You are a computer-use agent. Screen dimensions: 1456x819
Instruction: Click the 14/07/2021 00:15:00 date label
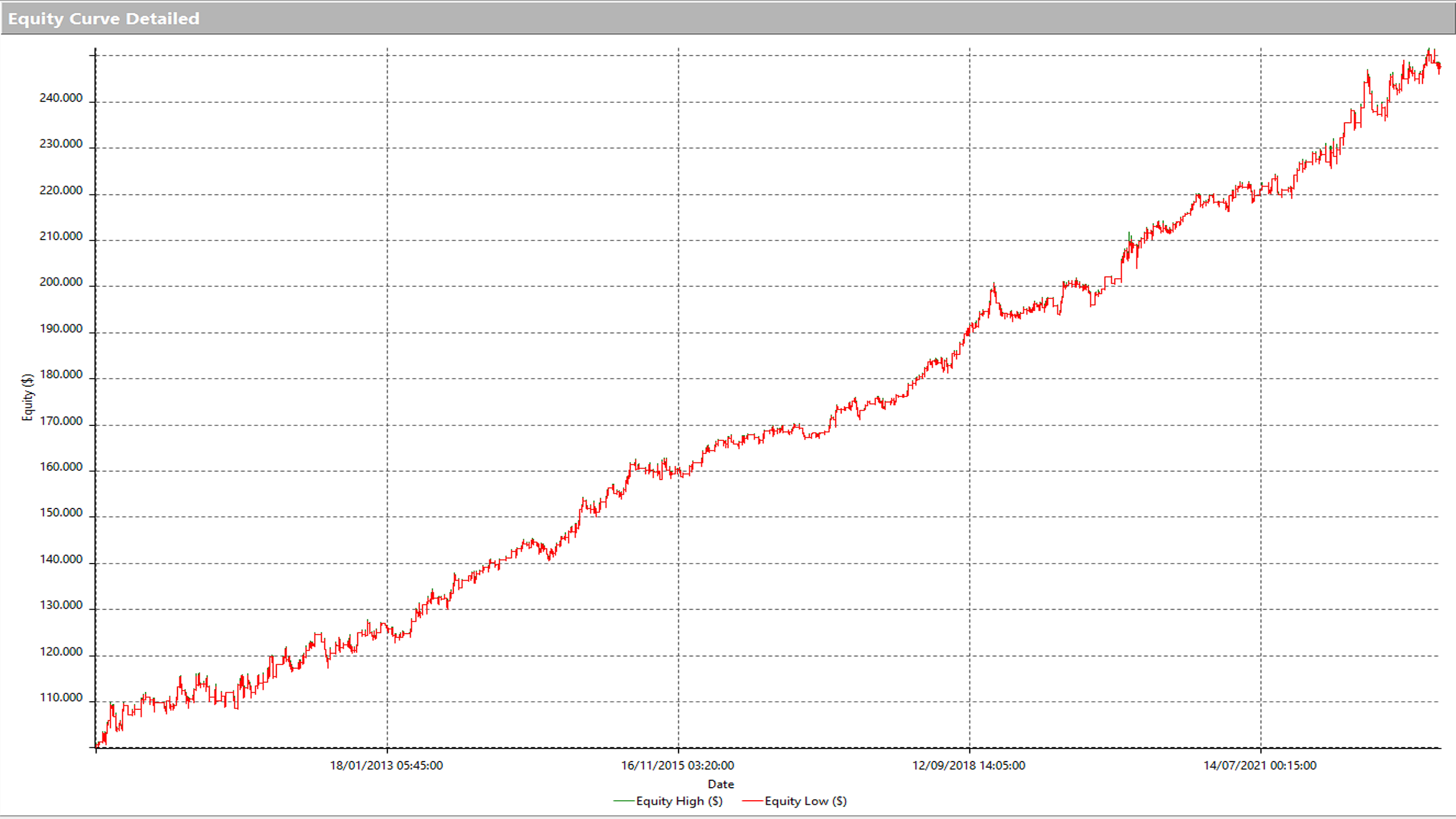(x=1260, y=766)
